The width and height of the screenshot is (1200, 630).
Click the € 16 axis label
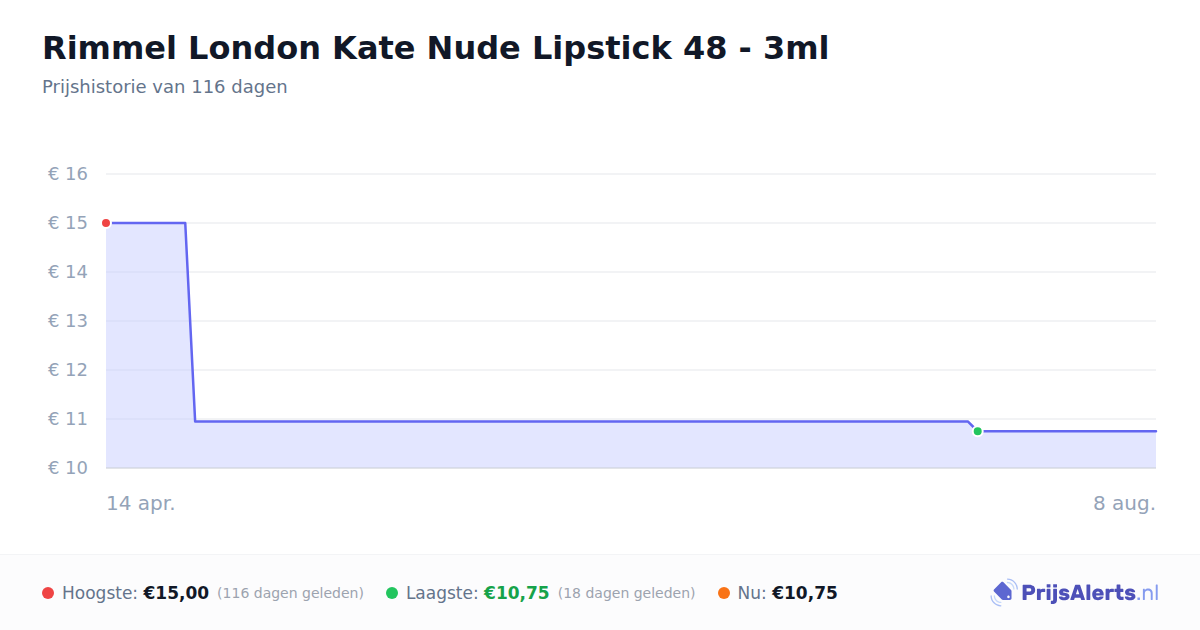point(68,174)
